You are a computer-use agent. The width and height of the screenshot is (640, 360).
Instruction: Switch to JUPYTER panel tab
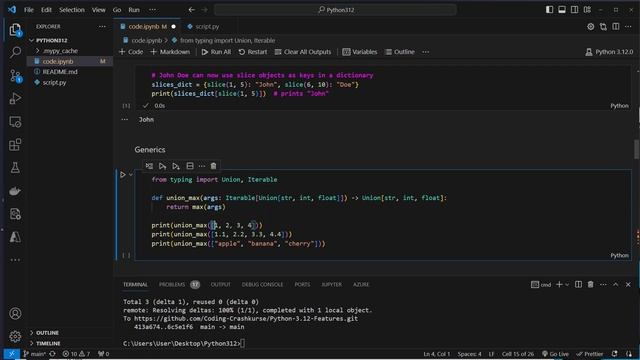(x=331, y=284)
